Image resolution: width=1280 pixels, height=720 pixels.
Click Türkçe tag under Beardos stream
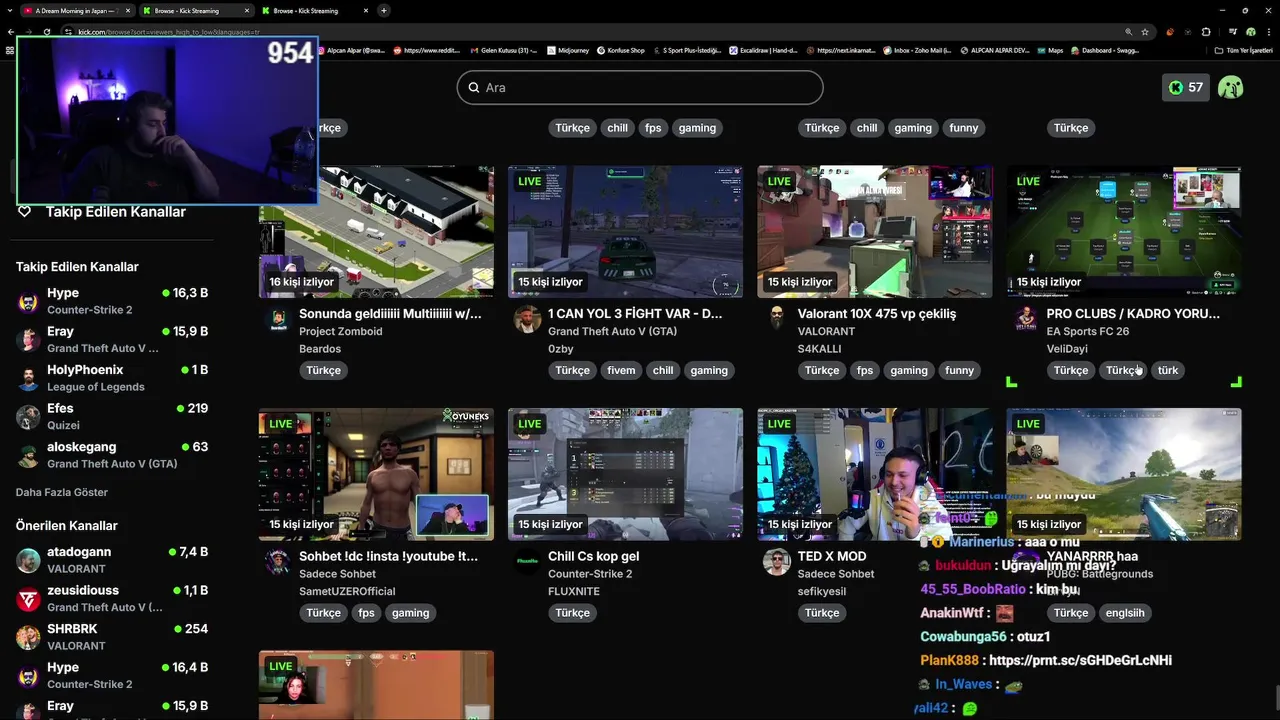(x=324, y=370)
